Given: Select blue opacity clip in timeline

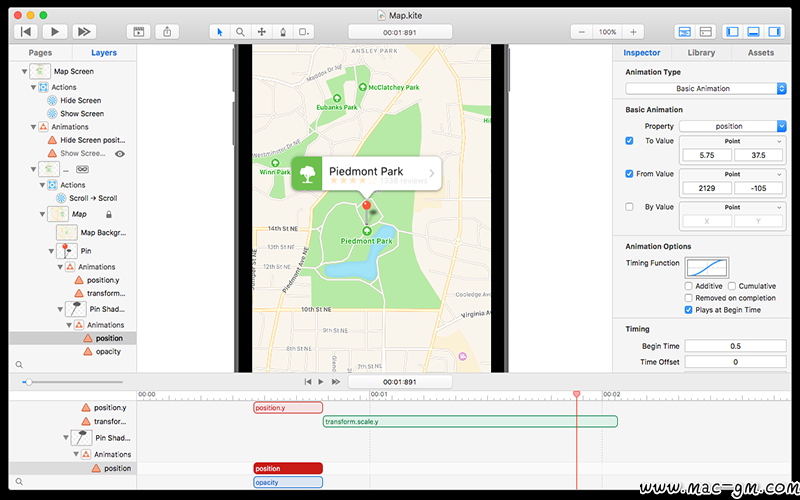Looking at the screenshot, I should click(288, 482).
